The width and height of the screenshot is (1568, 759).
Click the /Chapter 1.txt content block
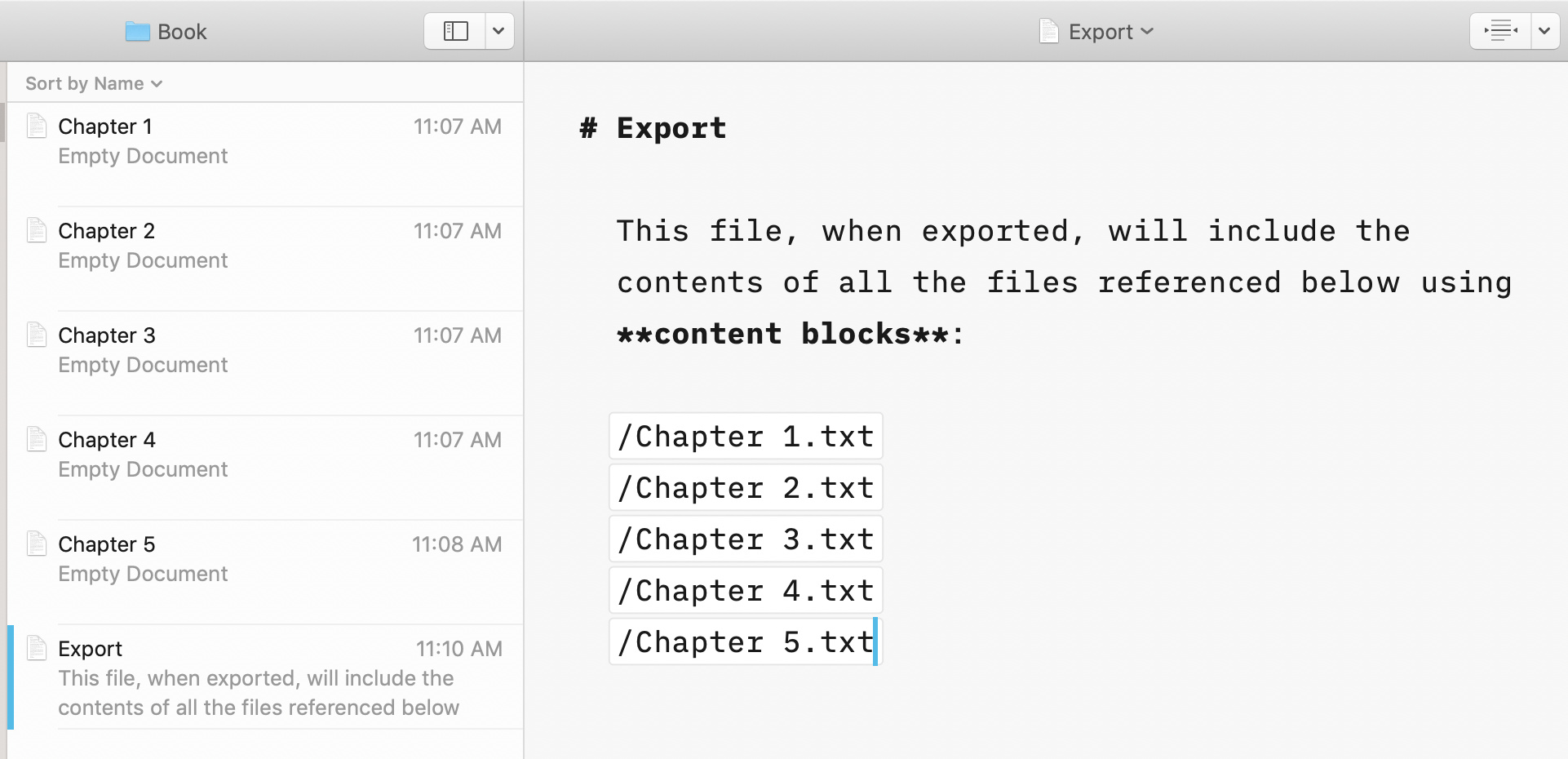(746, 437)
